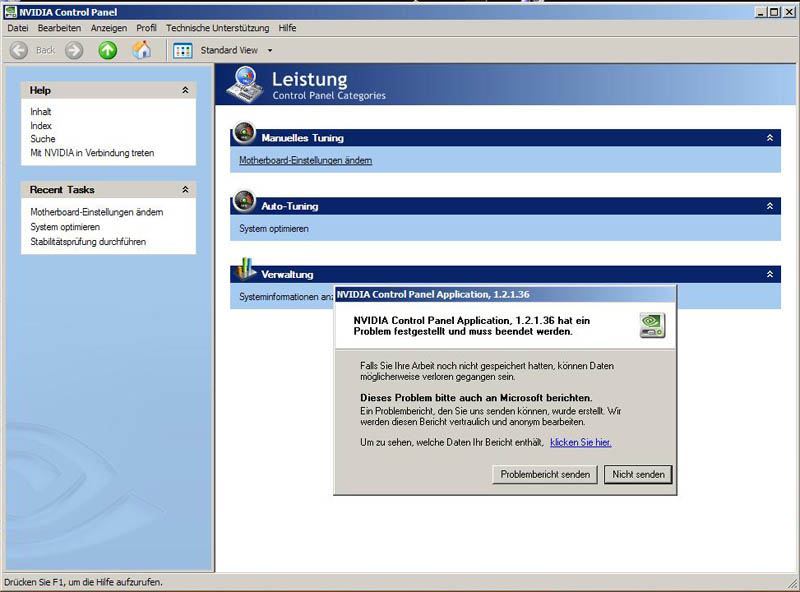Click the Manuelles Tuning section header
Screen dimensions: 800x592
(x=505, y=138)
